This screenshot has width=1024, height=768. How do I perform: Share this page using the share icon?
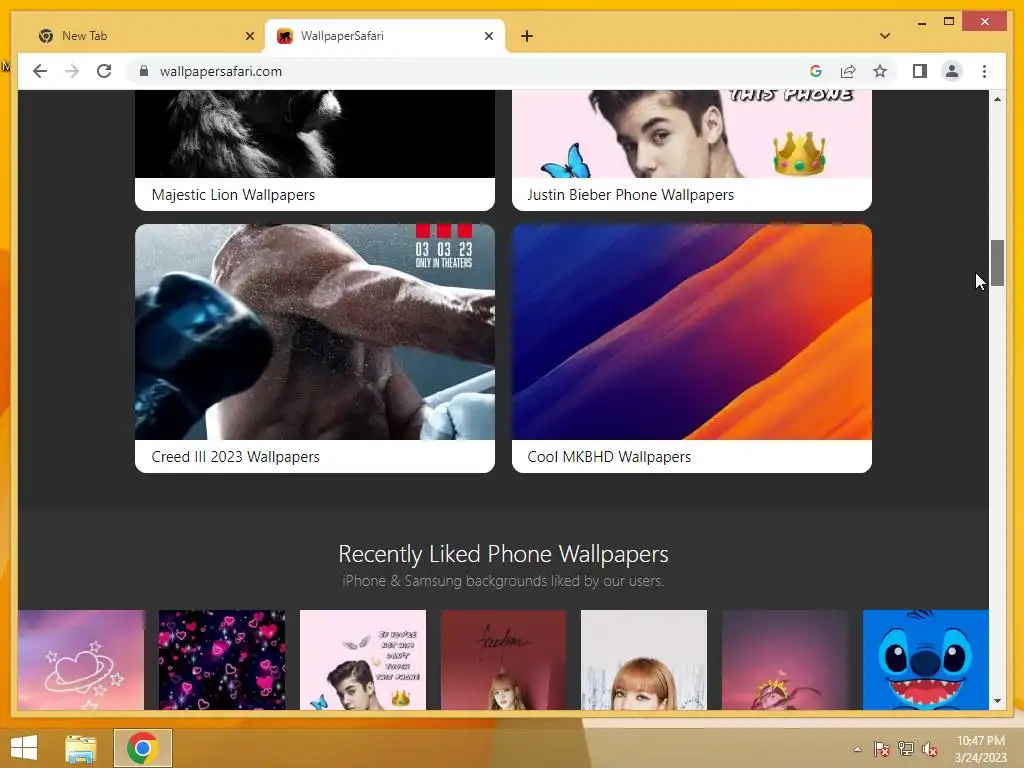coord(848,71)
